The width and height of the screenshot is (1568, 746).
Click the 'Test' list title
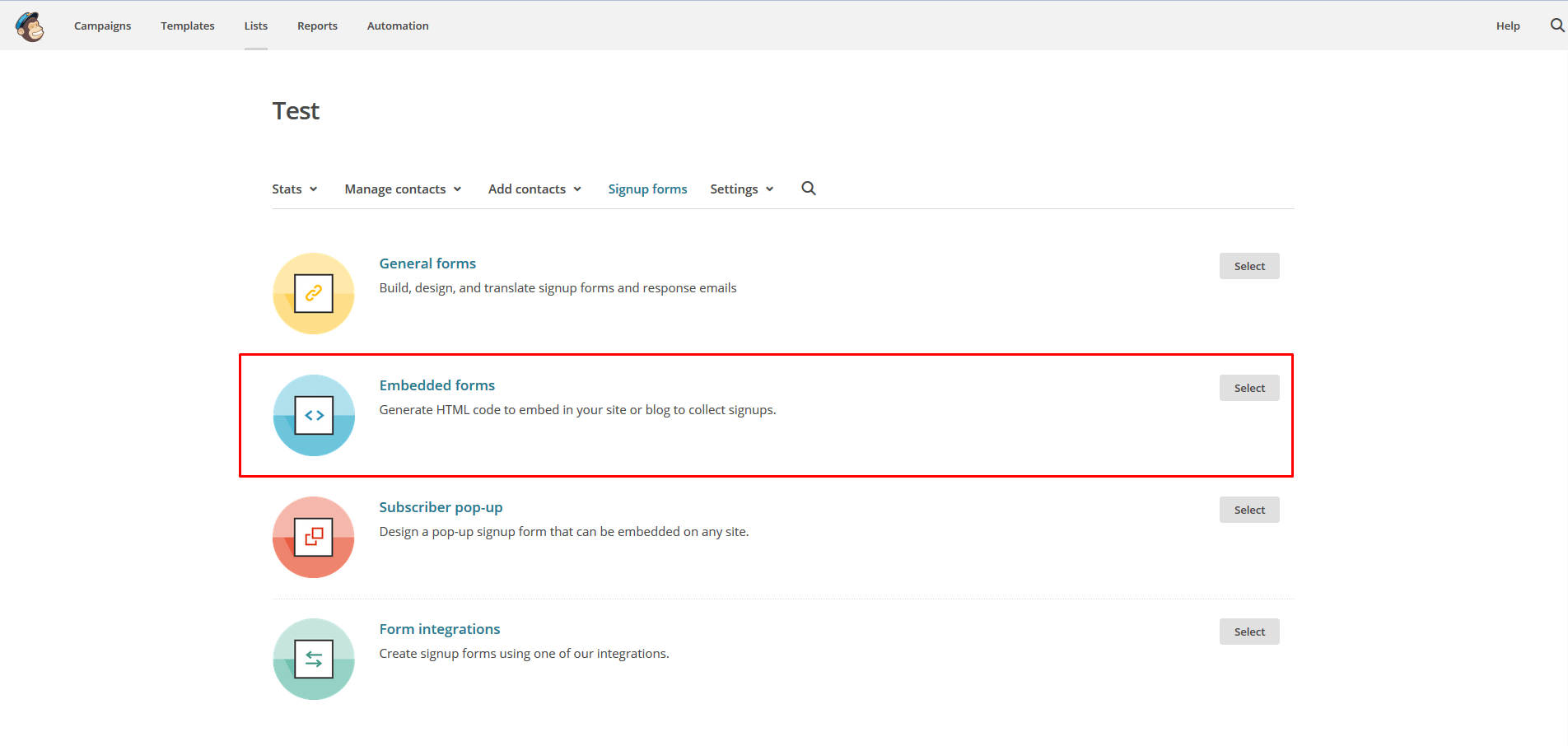point(296,111)
